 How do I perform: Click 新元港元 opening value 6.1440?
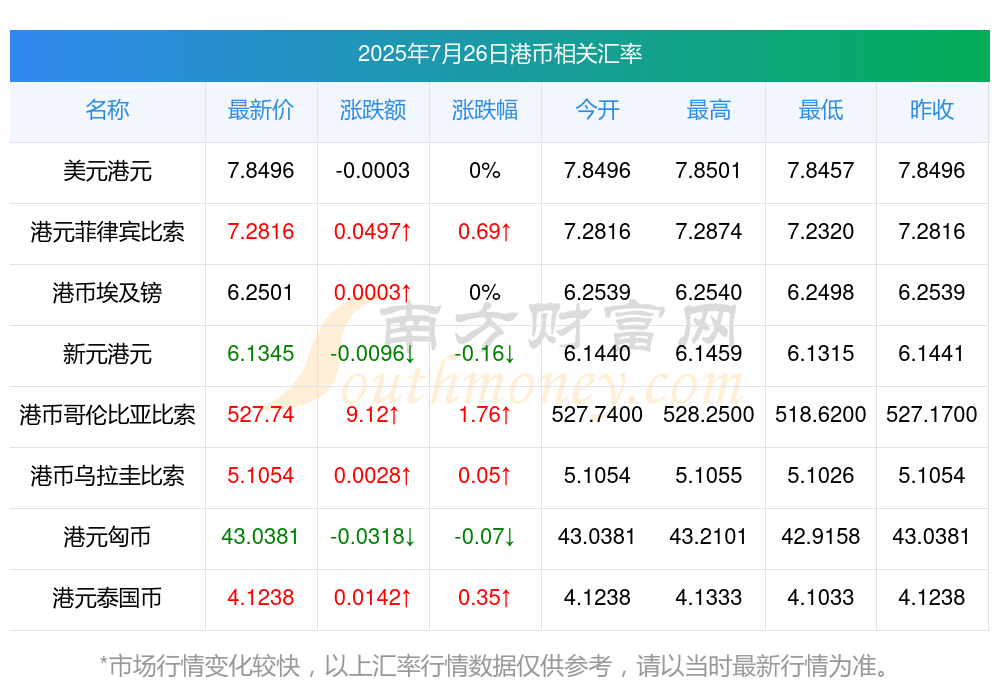597,353
